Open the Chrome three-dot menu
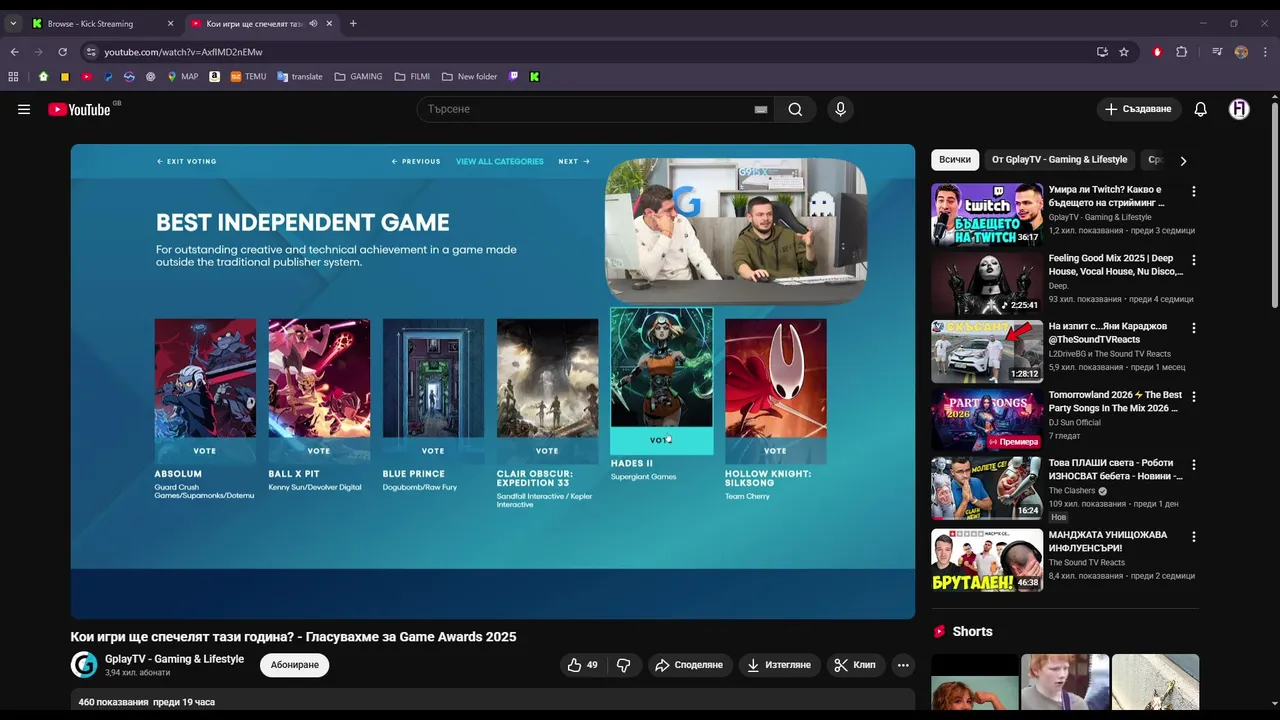Image resolution: width=1280 pixels, height=720 pixels. pos(1265,52)
